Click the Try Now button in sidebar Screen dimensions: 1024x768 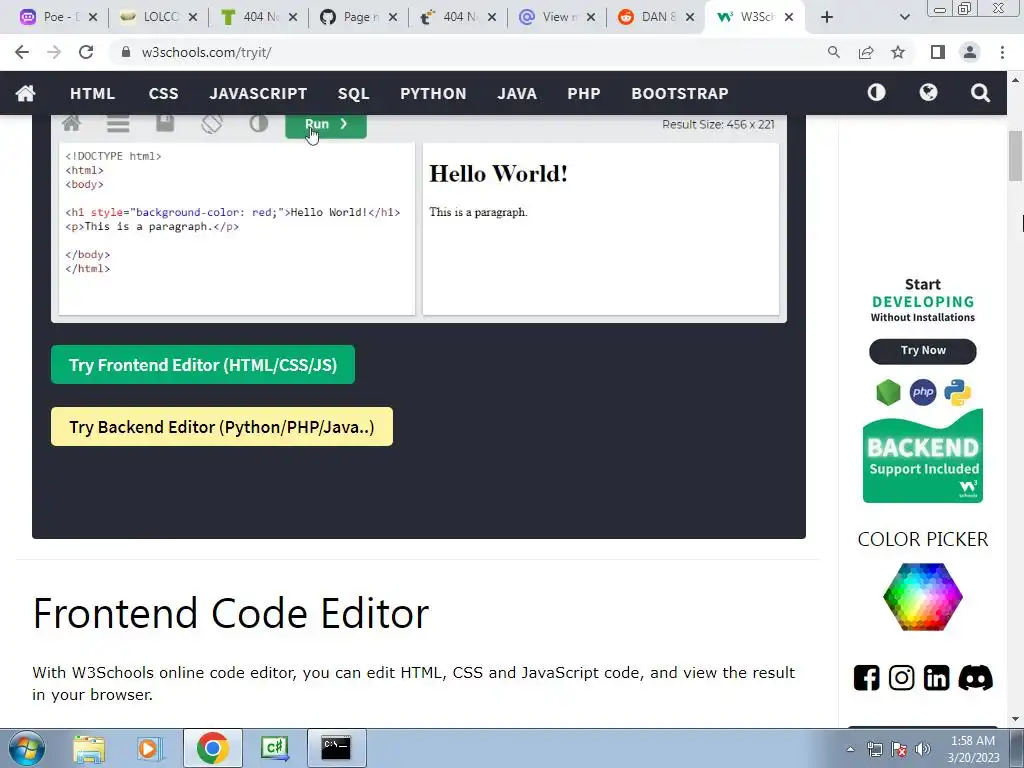coord(923,351)
